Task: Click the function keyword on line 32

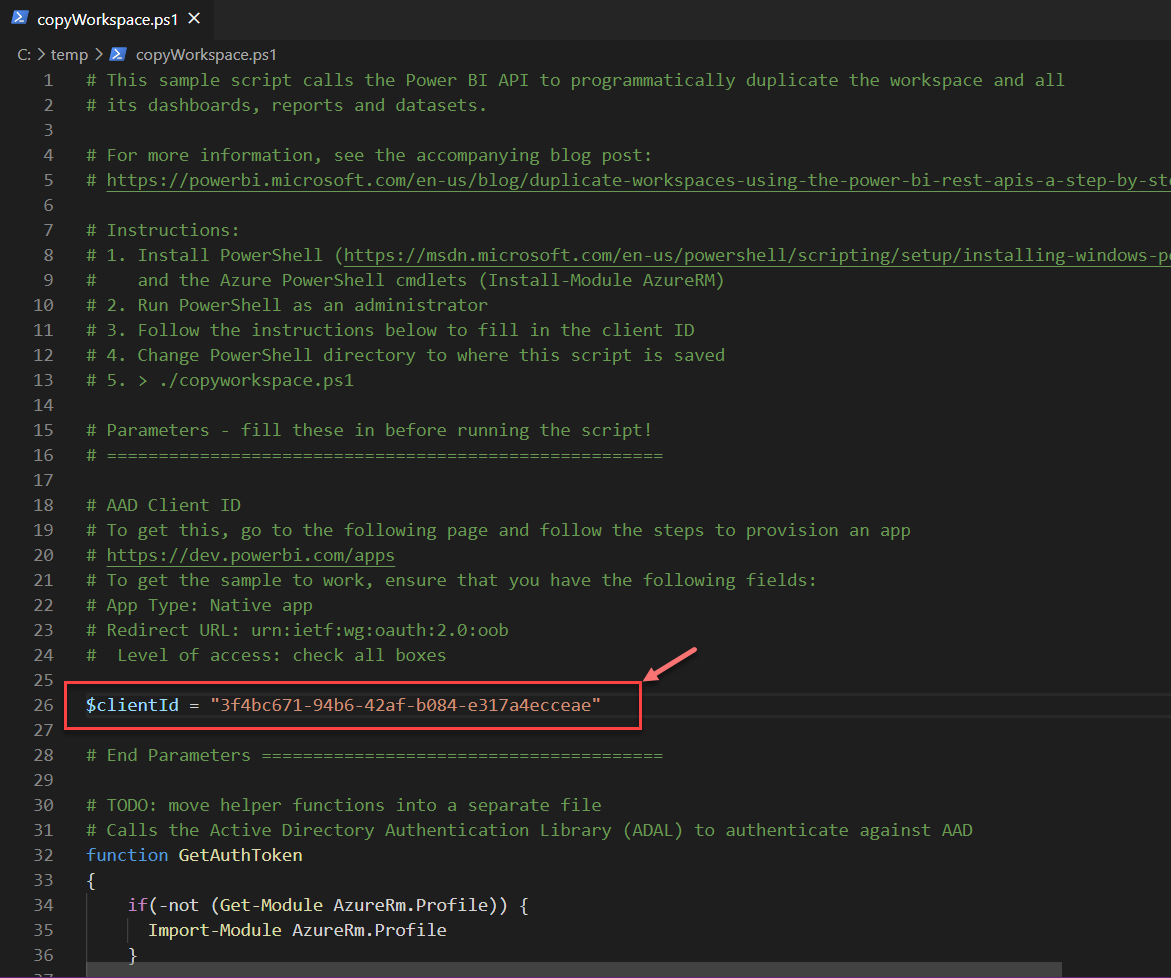Action: coord(127,855)
